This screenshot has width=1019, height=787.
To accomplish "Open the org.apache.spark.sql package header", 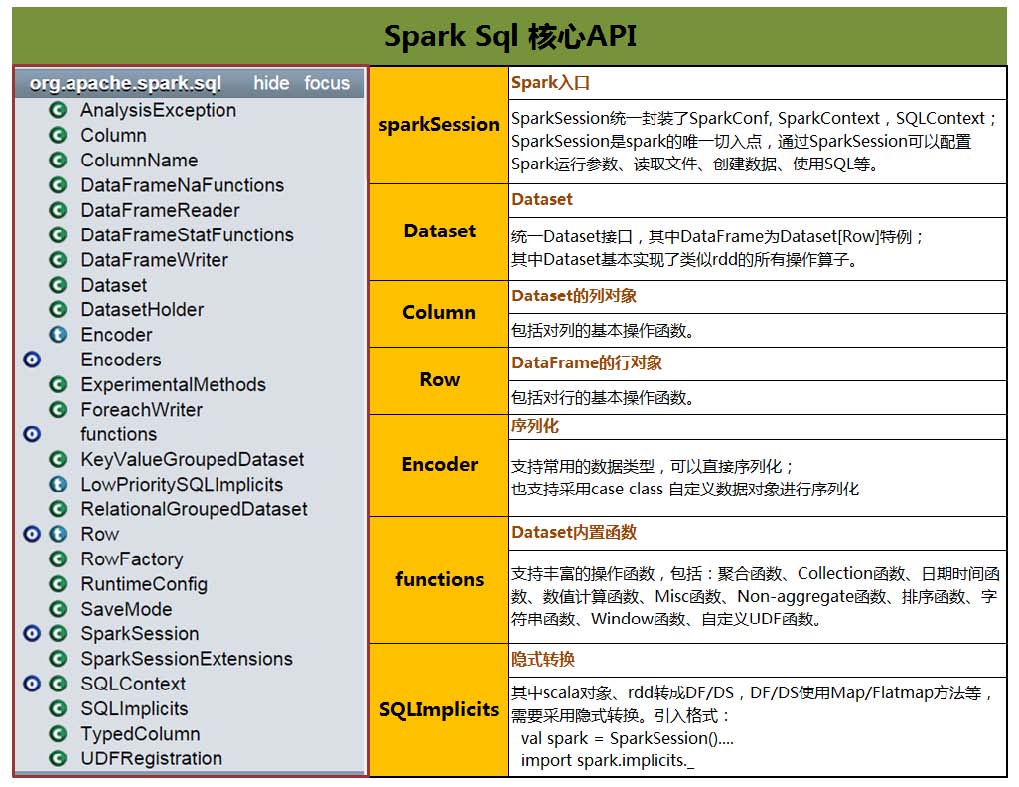I will [x=125, y=83].
